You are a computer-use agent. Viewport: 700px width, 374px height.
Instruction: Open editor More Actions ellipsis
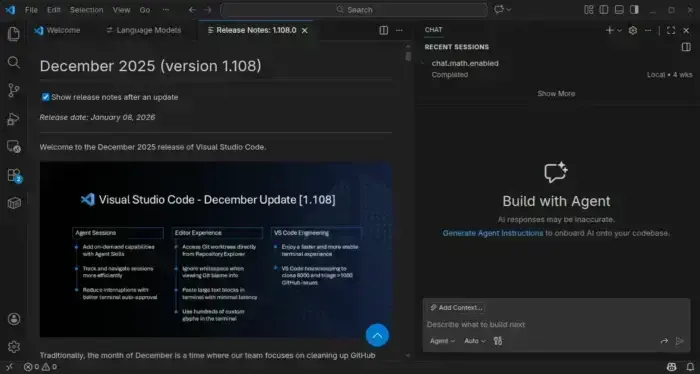click(399, 30)
